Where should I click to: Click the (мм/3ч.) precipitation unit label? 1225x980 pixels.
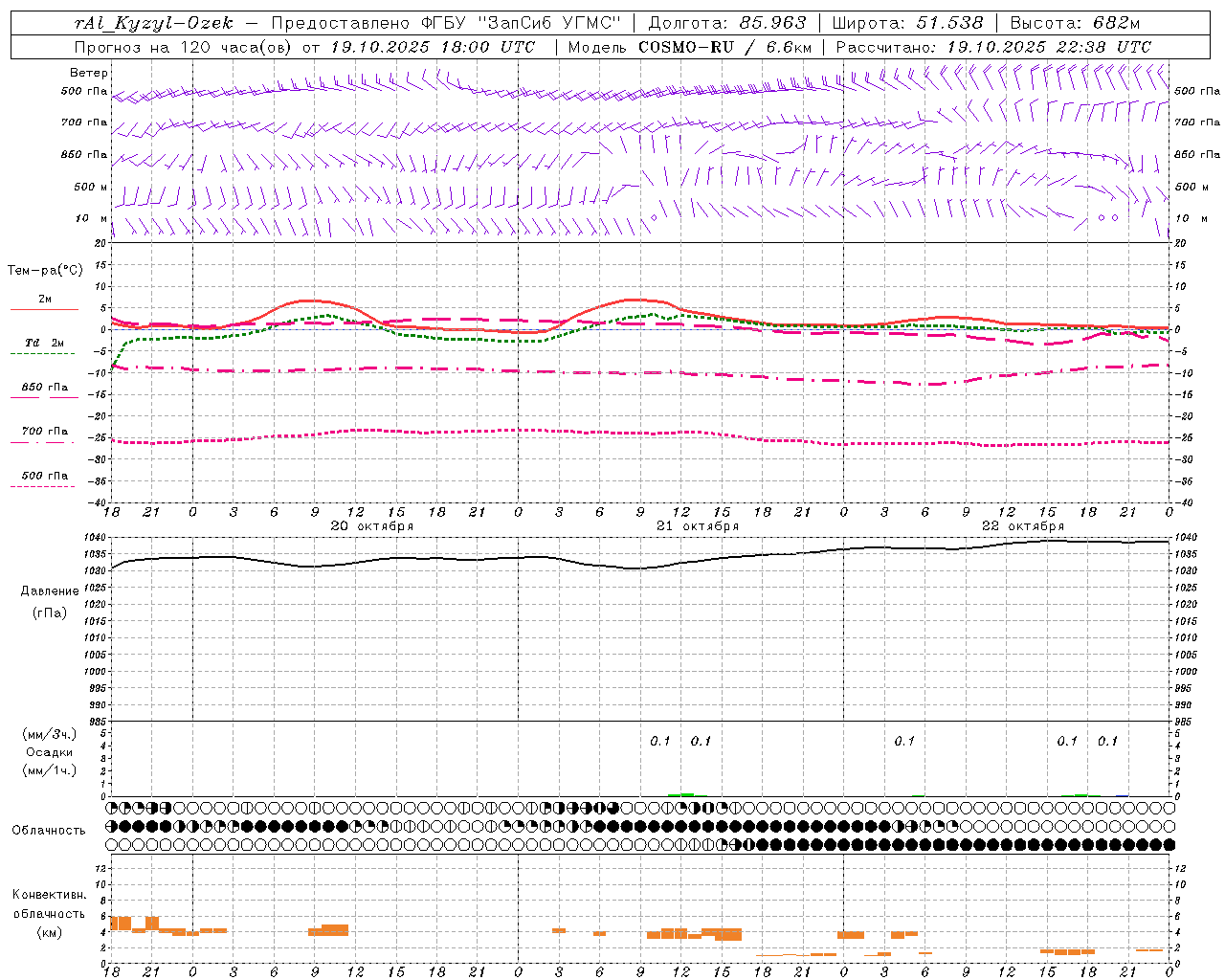point(50,734)
